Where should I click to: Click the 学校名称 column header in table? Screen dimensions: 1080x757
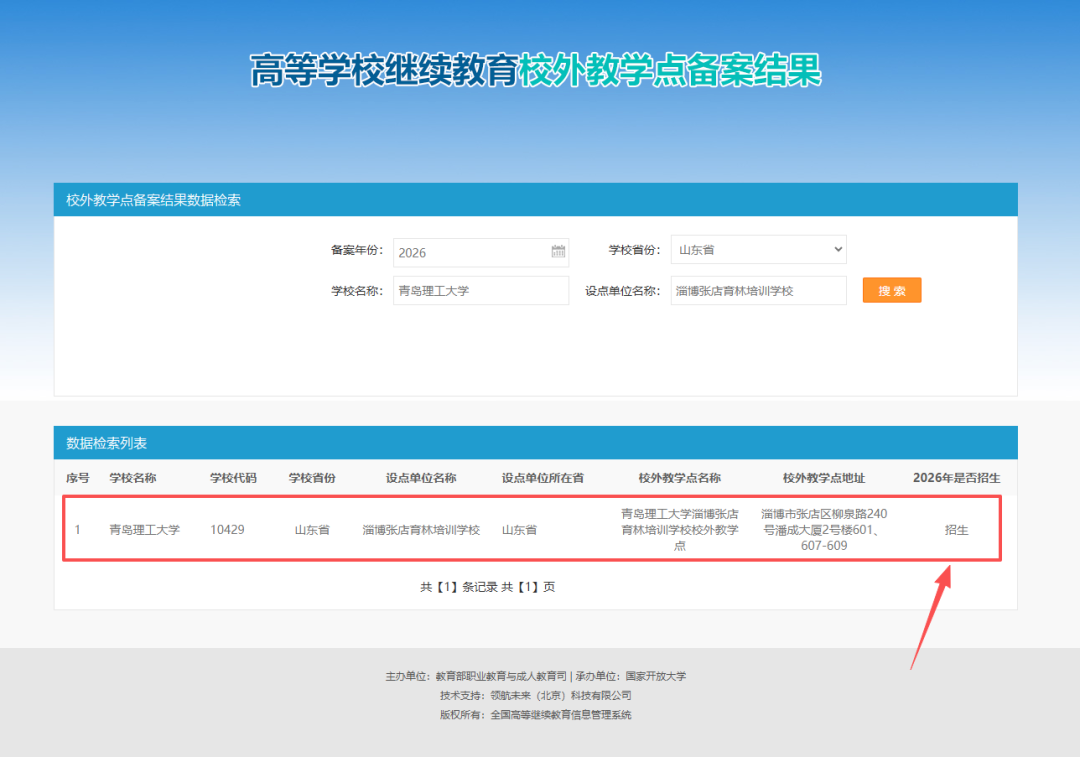pos(133,478)
